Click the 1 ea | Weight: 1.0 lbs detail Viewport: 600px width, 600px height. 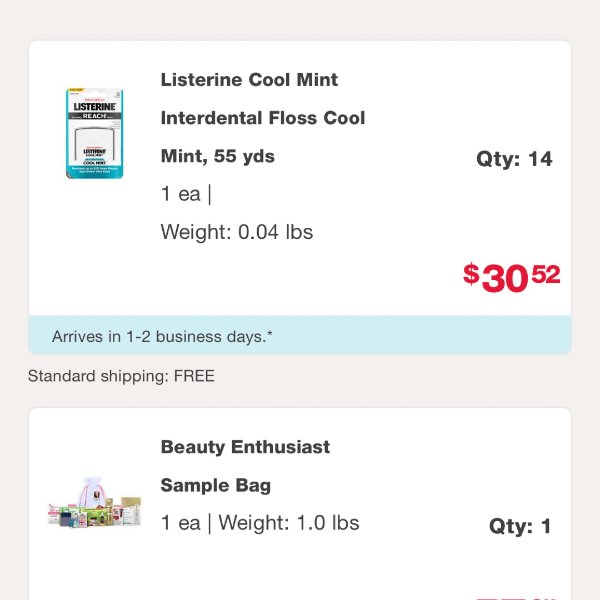coord(260,523)
